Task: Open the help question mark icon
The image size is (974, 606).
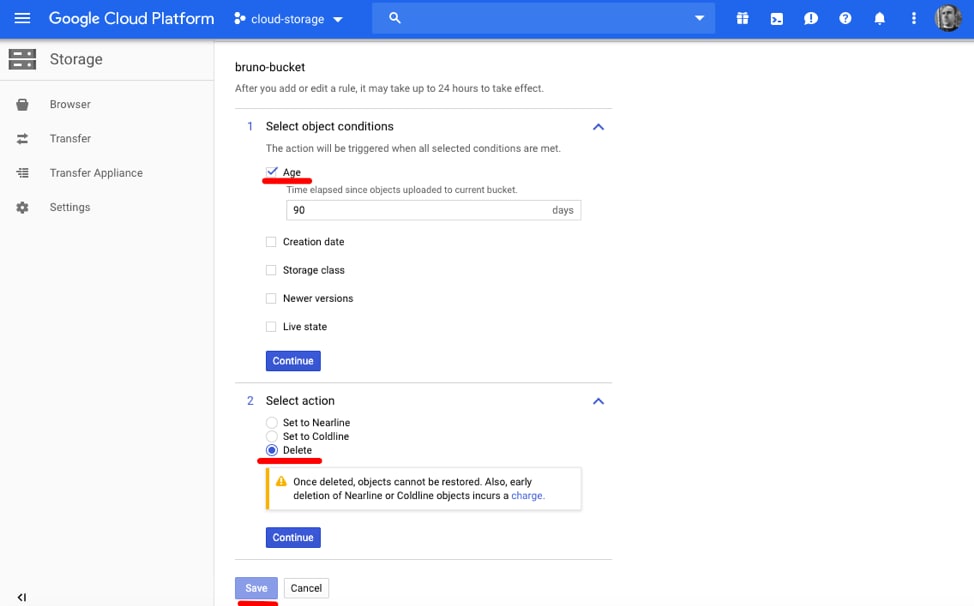Action: pos(845,18)
